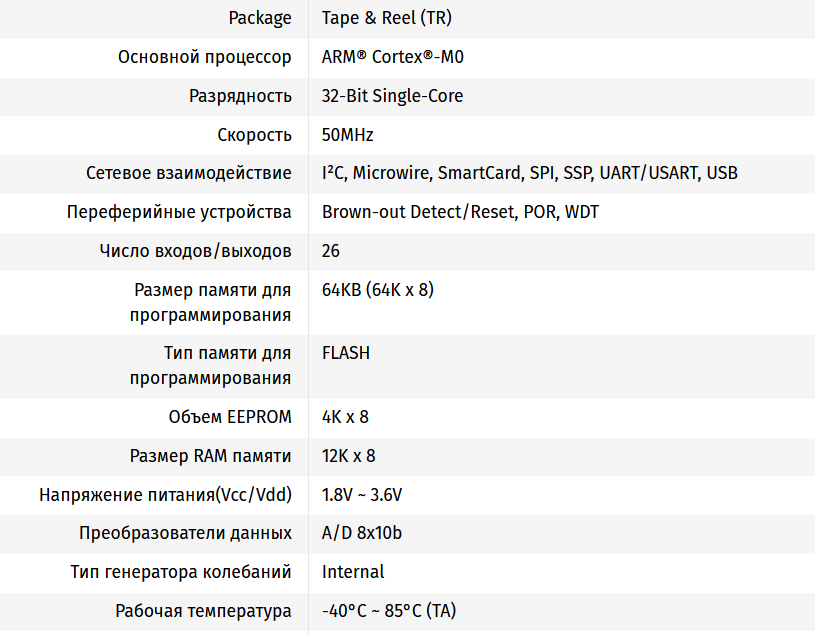The width and height of the screenshot is (815, 635).
Task: Click the 'Package' label cell
Action: point(260,18)
